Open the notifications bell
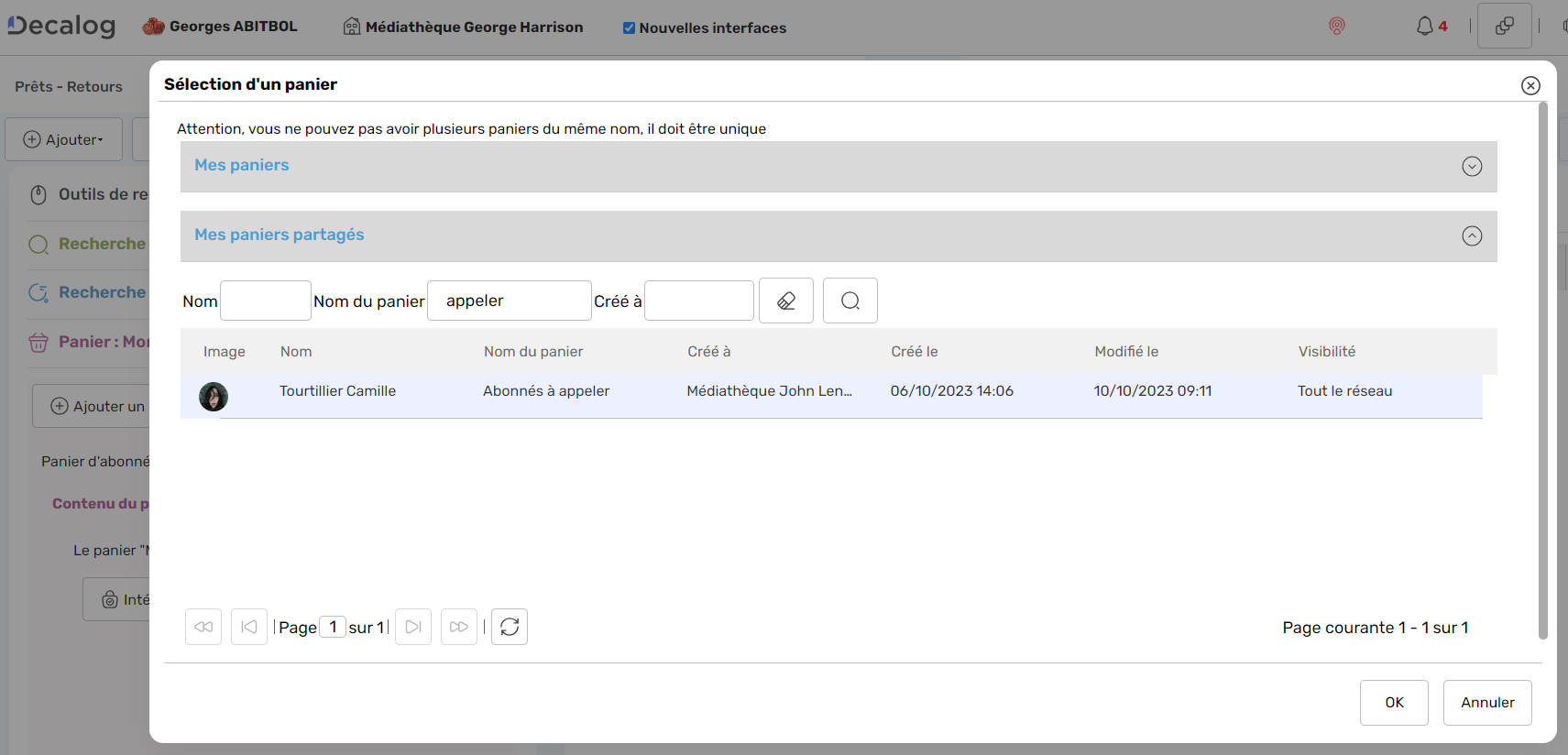This screenshot has height=755, width=1568. pos(1424,27)
